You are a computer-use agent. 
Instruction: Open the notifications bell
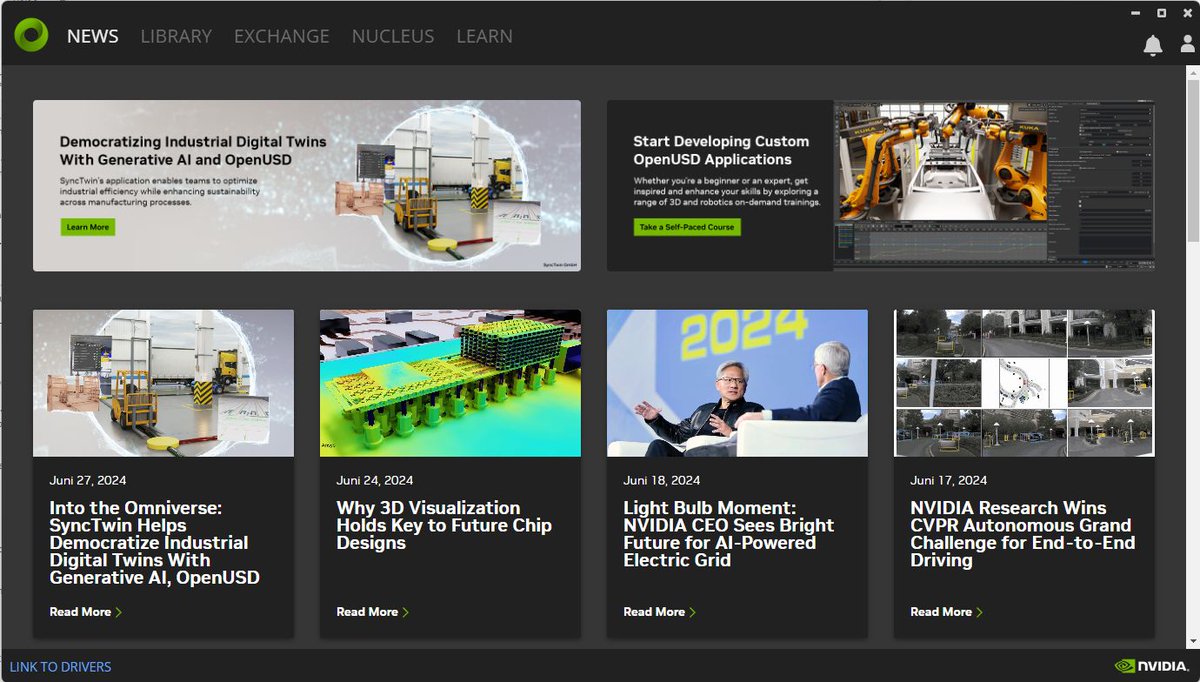(x=1153, y=45)
